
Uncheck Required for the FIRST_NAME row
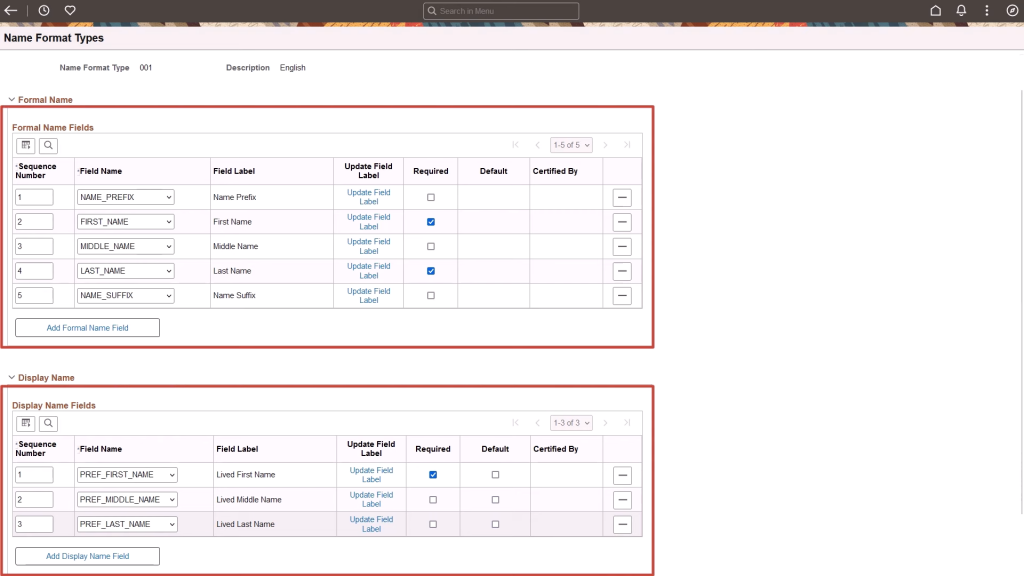430,221
